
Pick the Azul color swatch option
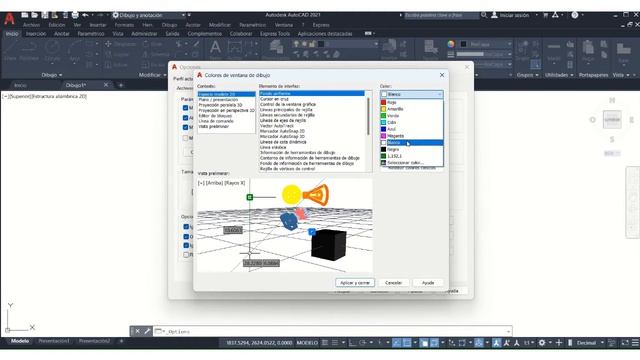point(411,129)
